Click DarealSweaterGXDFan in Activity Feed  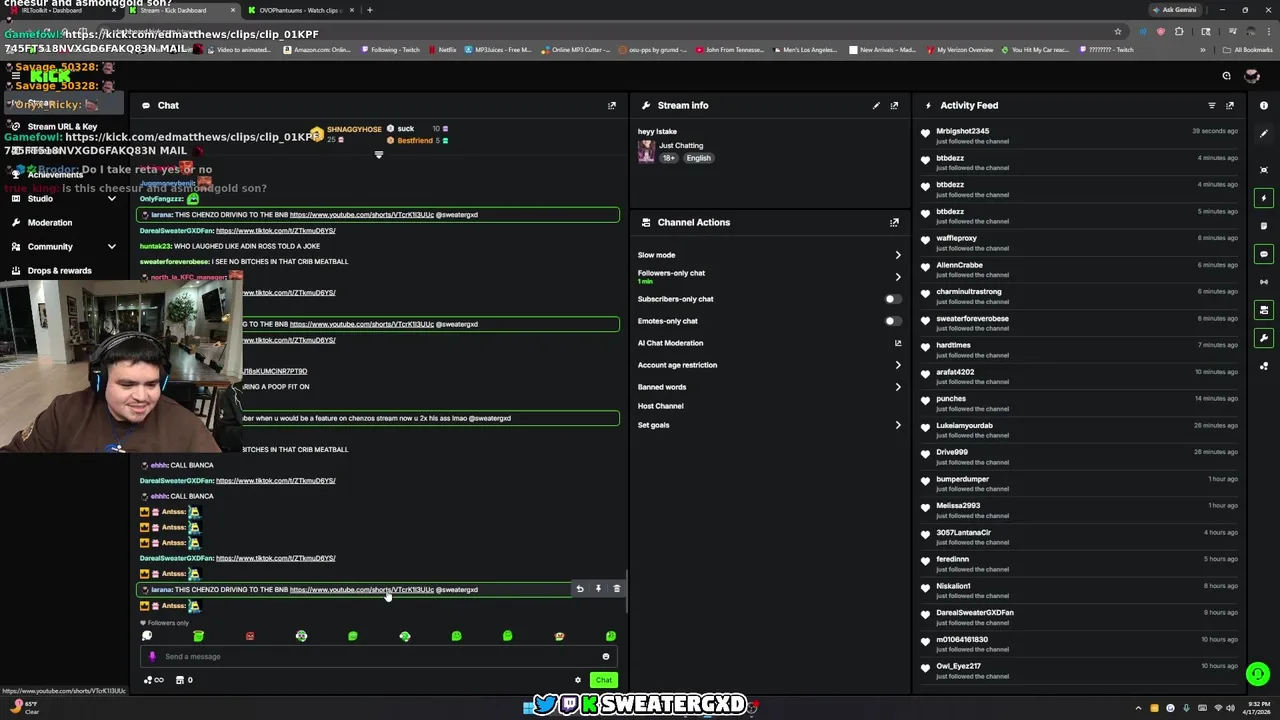point(975,613)
